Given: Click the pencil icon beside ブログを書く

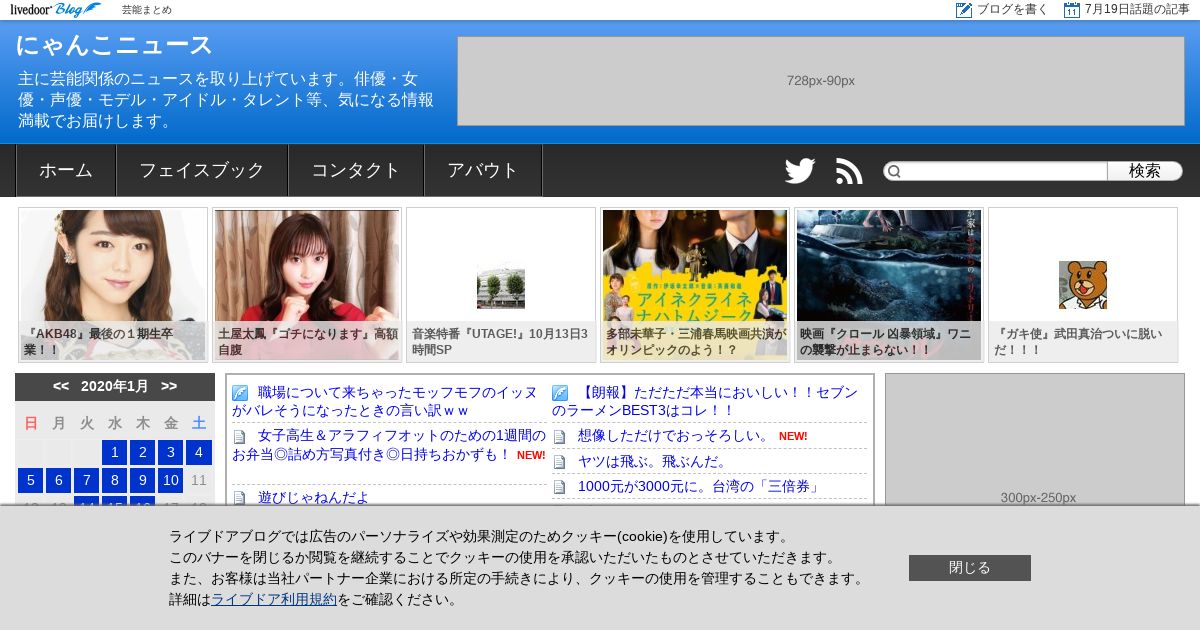Looking at the screenshot, I should [964, 10].
